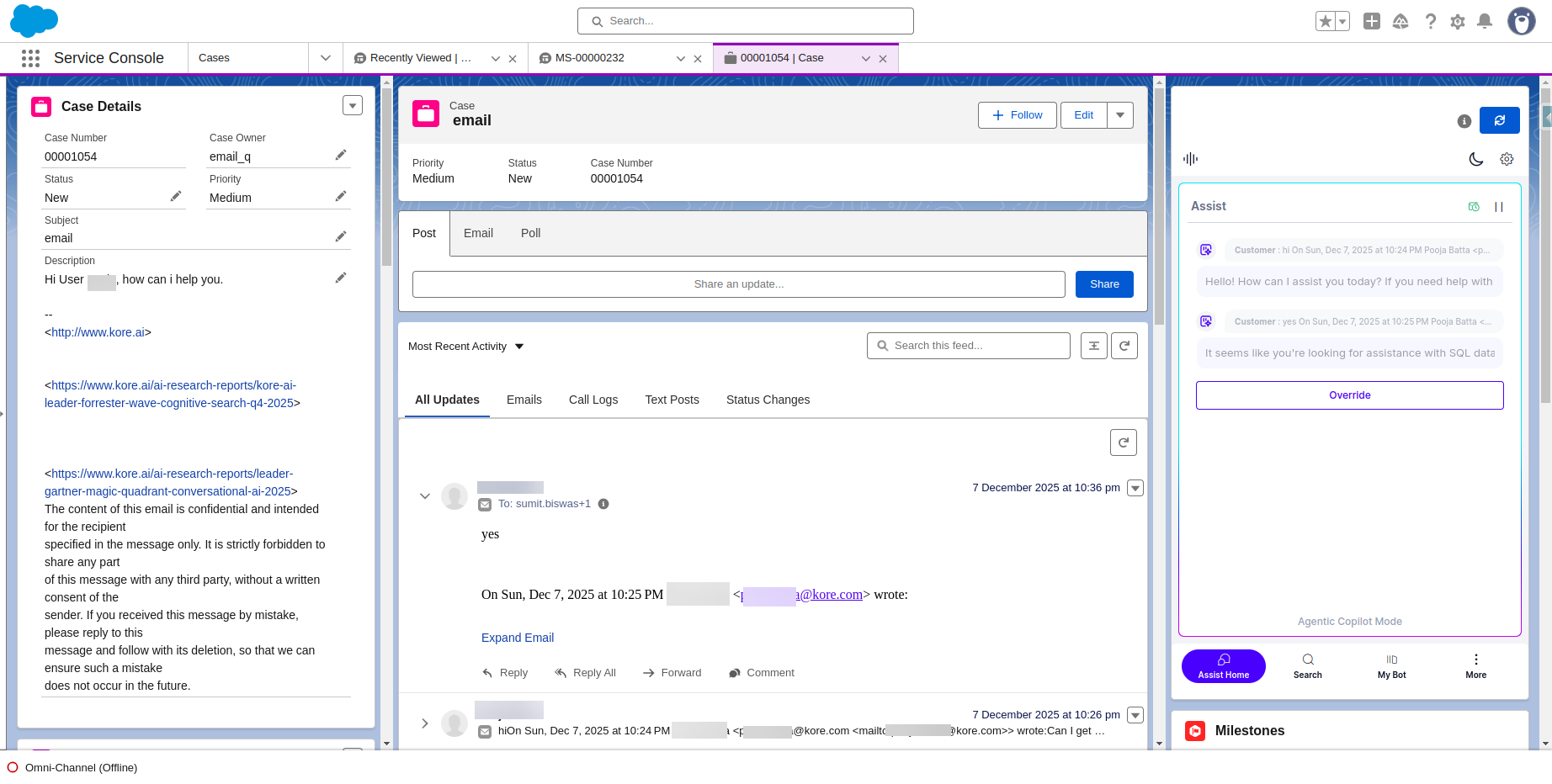The height and width of the screenshot is (784, 1552).
Task: Refresh the activity feed
Action: 1124,346
